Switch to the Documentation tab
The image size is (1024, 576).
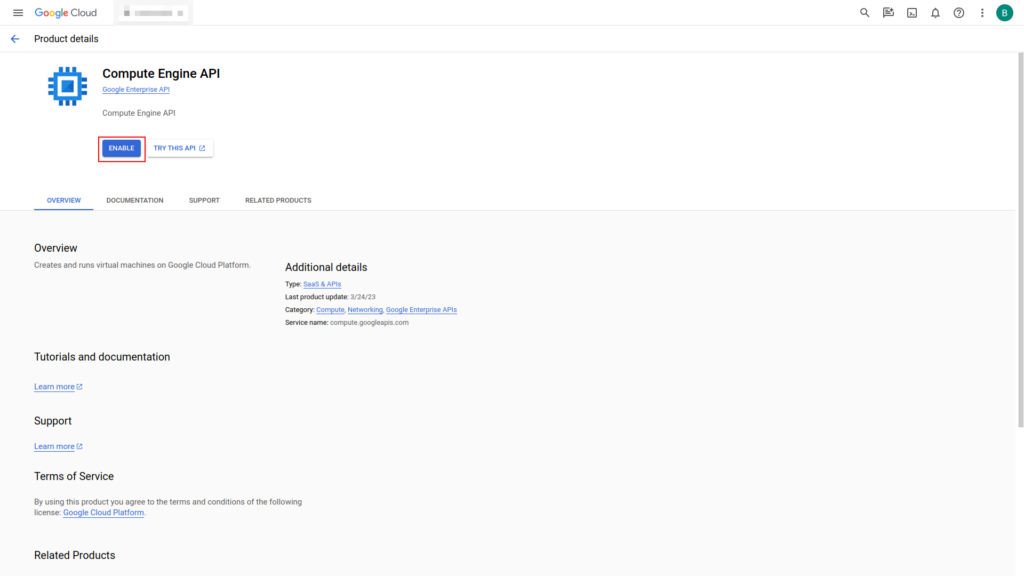coord(135,200)
